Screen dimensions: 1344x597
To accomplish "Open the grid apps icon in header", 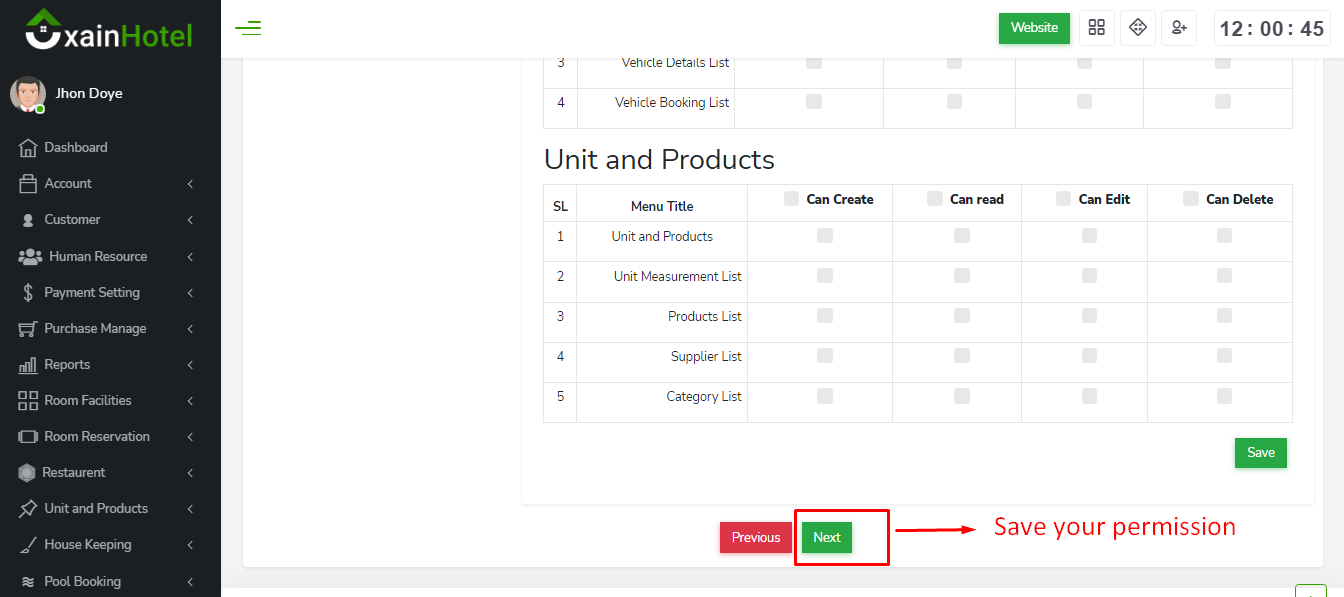I will (1097, 28).
